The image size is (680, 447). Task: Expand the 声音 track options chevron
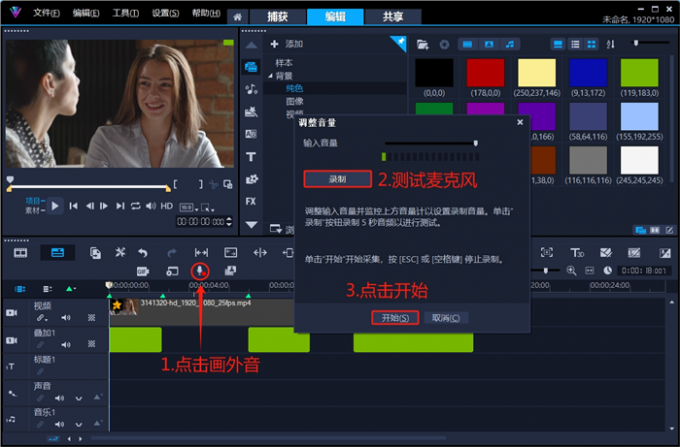[78, 398]
